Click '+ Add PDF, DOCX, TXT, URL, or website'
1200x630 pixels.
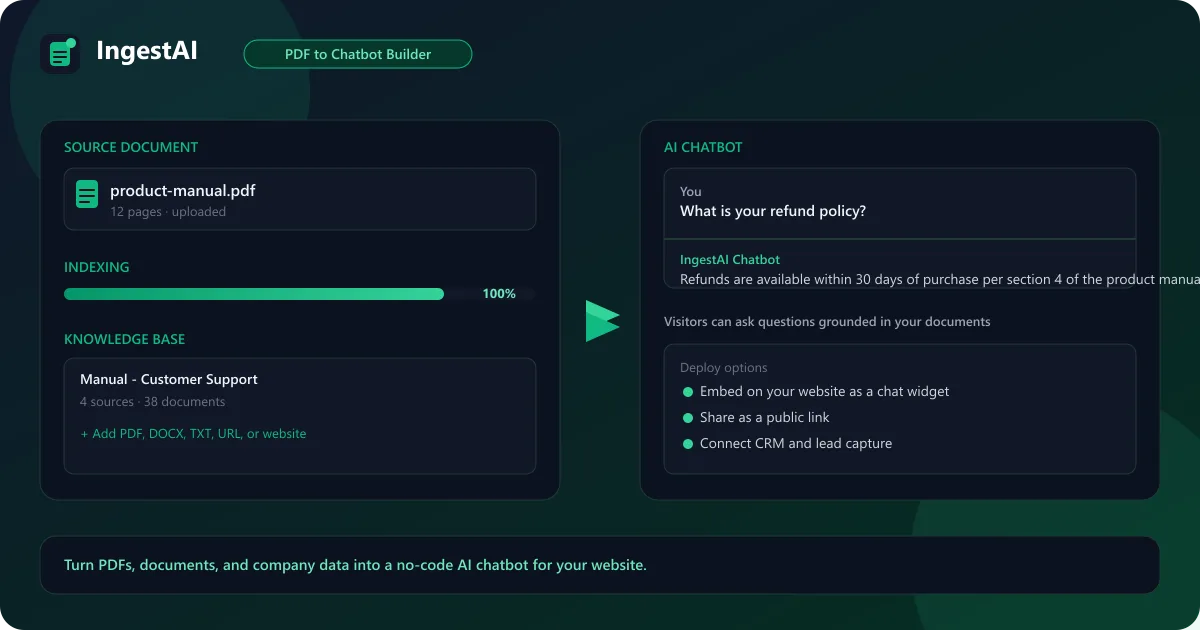pos(193,434)
